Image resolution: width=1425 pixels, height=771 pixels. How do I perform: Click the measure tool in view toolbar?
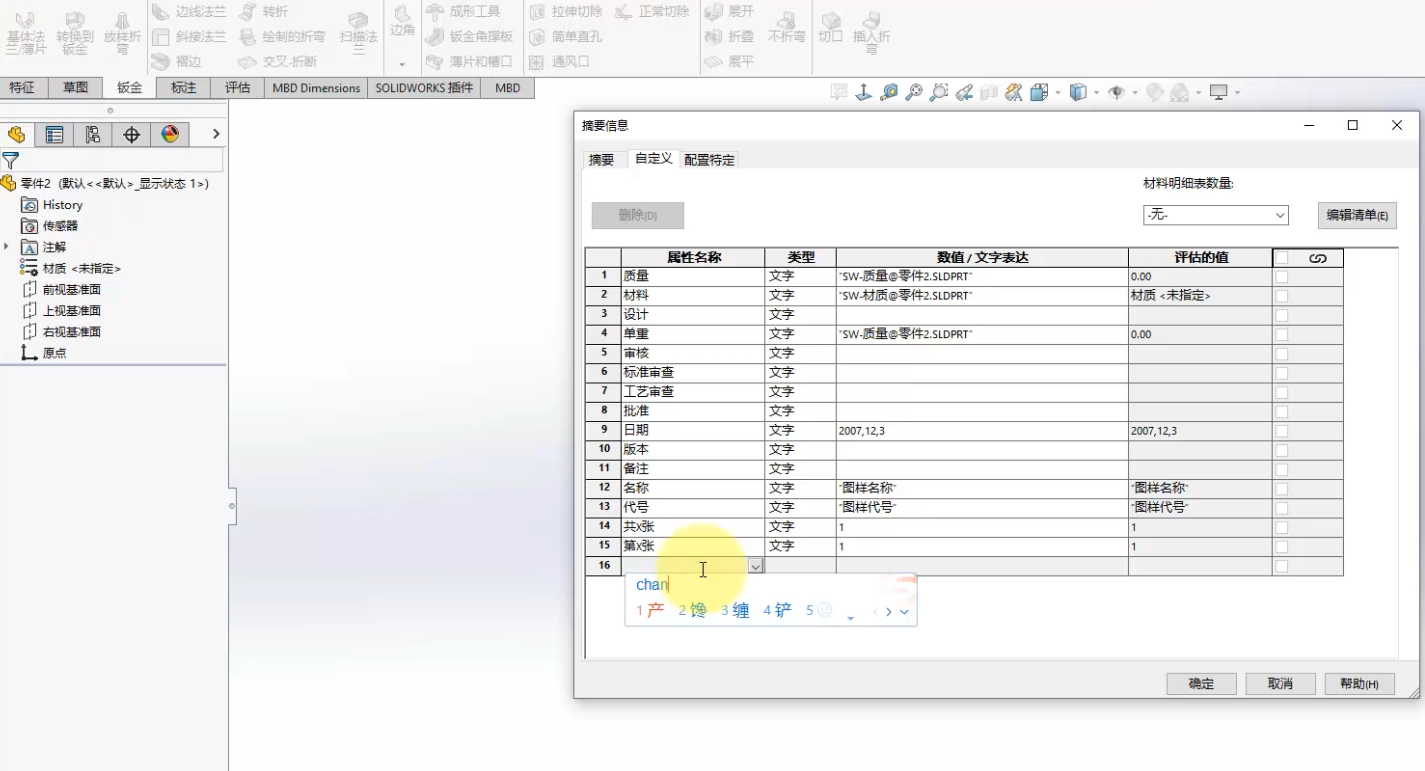[x=891, y=93]
